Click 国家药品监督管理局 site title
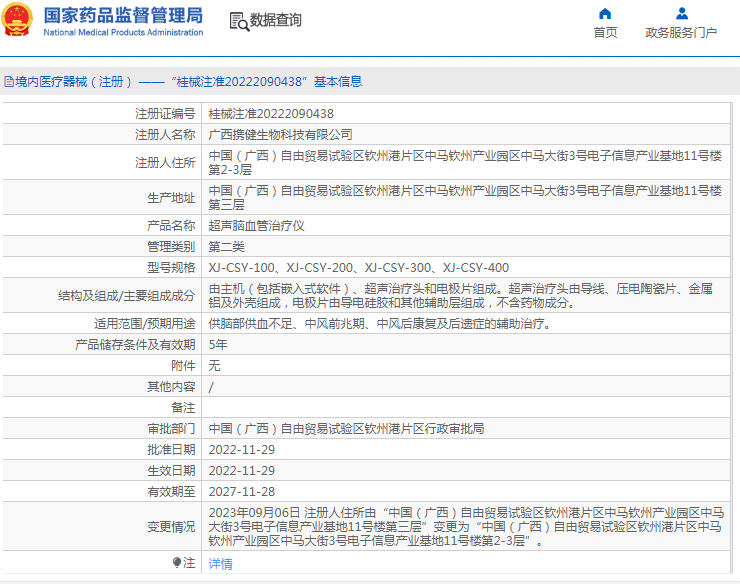740x584 pixels. 123,15
